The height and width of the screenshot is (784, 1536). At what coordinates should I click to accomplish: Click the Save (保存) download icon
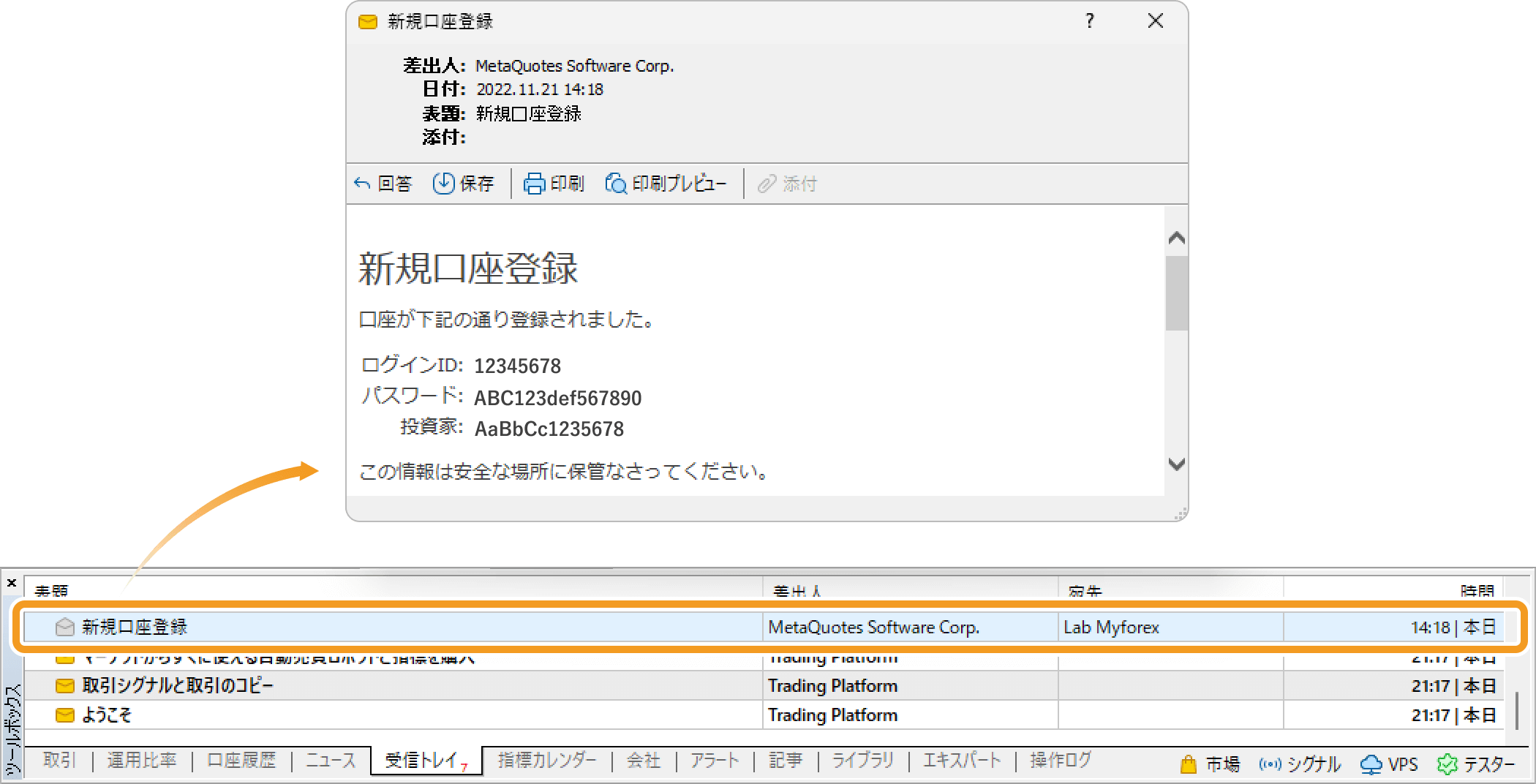pos(443,183)
